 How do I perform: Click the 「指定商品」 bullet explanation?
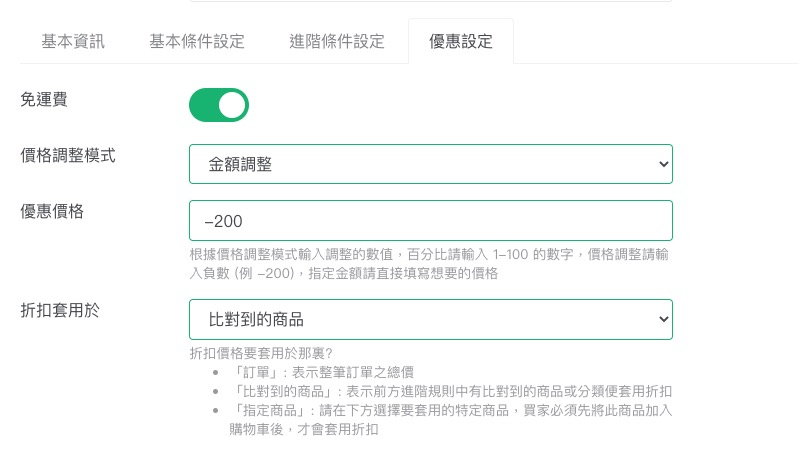point(452,420)
